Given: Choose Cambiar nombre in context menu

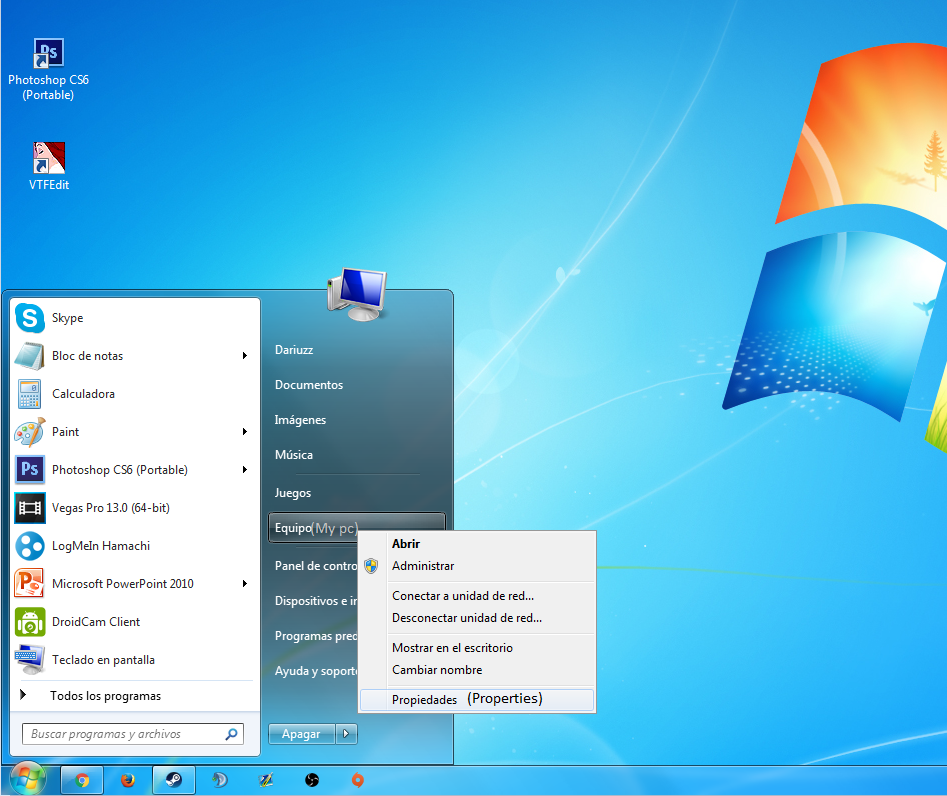Looking at the screenshot, I should (477, 670).
